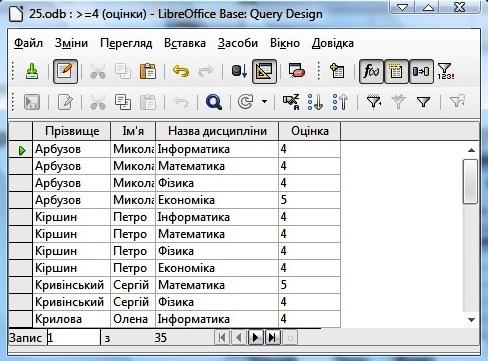
Task: Open the Перегляд menu
Action: click(126, 43)
